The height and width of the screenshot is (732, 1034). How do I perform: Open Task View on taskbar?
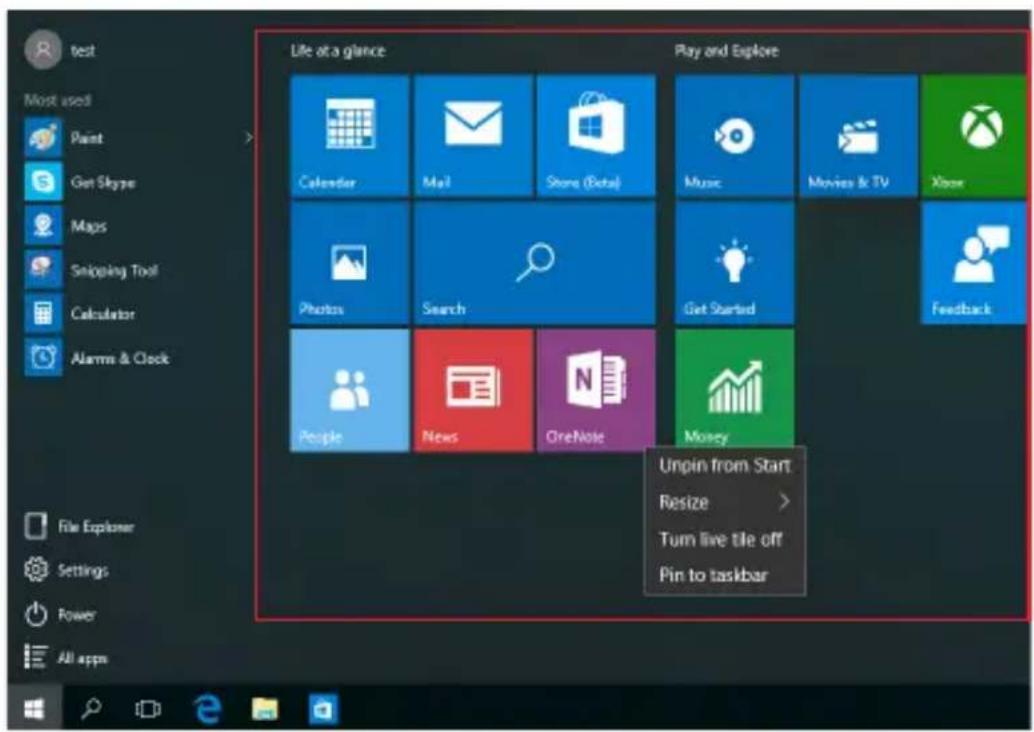148,708
